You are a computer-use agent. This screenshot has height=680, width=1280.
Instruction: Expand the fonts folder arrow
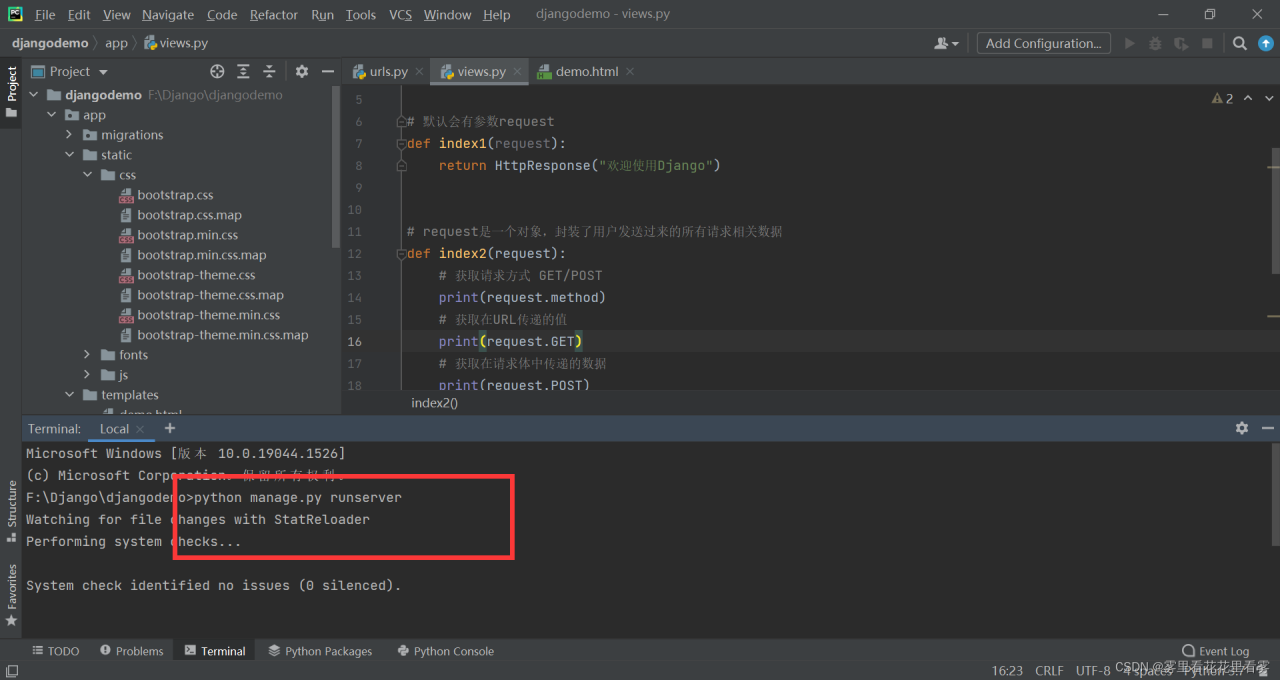pos(87,355)
